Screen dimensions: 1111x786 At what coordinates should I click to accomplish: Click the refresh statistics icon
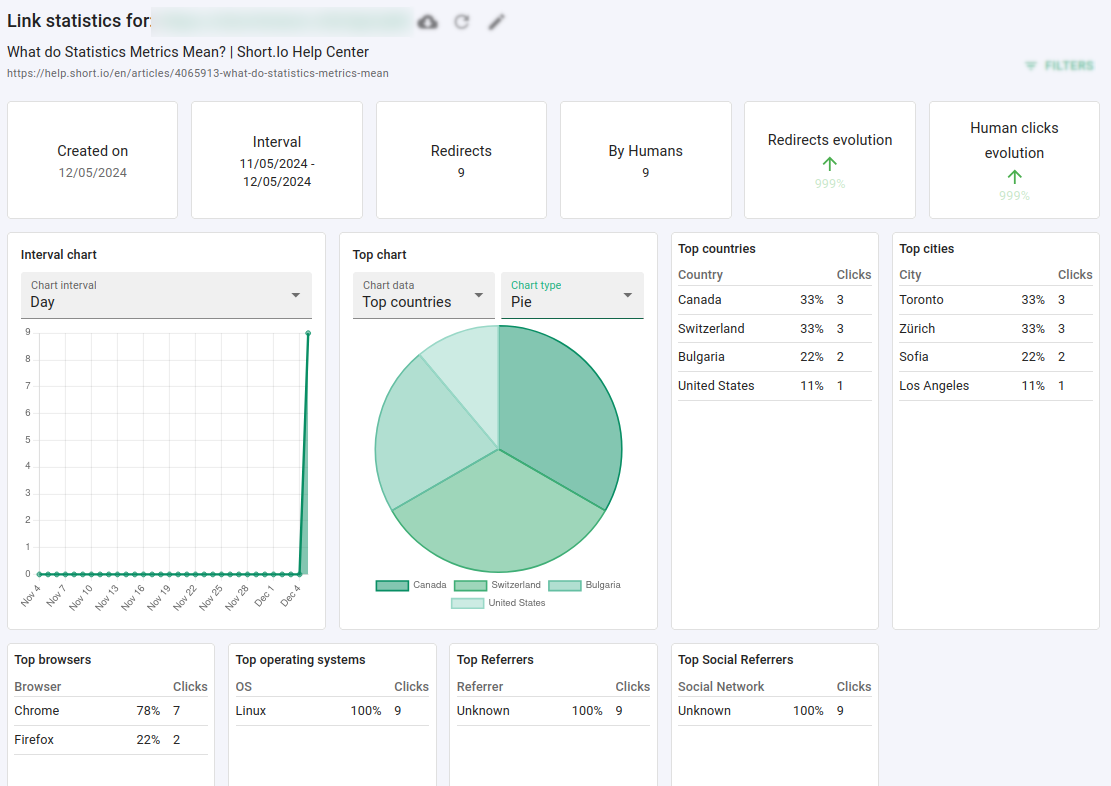pos(462,22)
